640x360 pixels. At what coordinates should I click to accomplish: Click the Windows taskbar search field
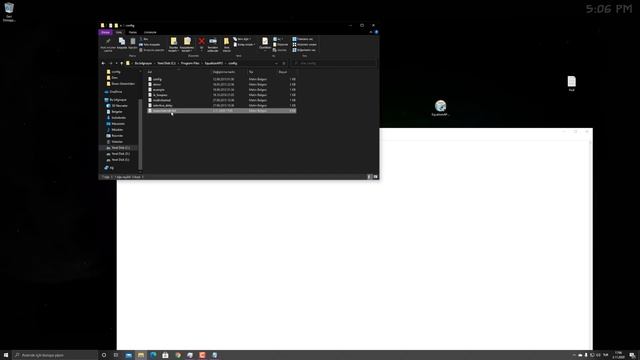[55, 355]
